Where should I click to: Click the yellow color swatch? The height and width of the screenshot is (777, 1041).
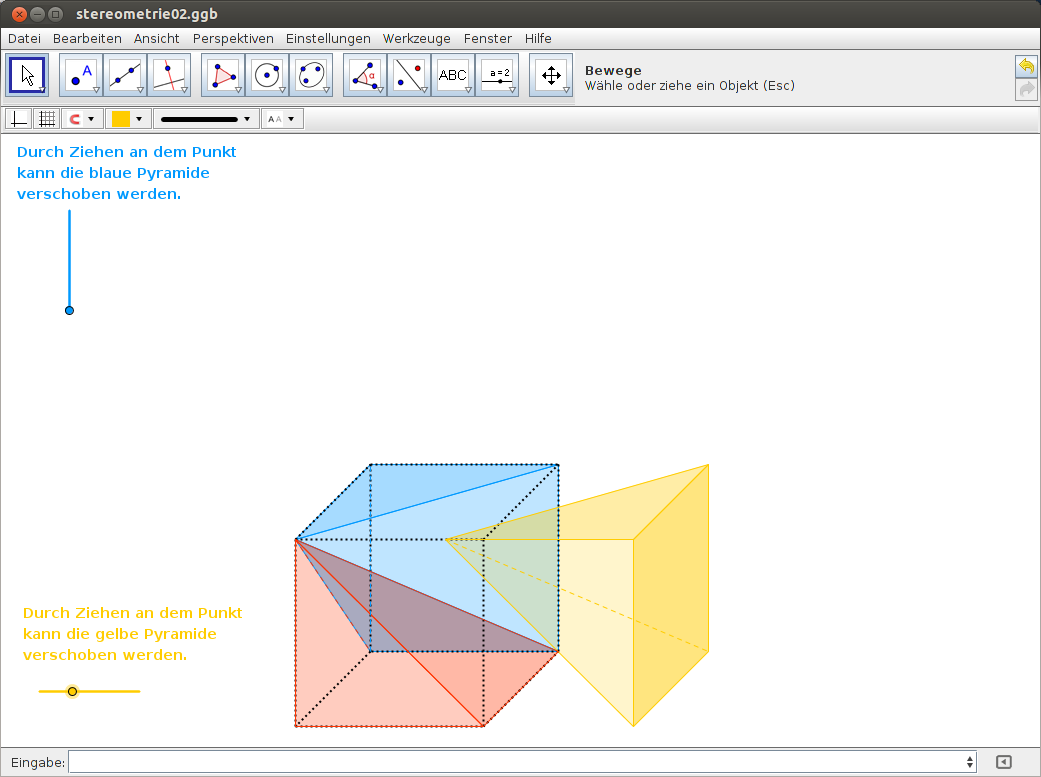pos(121,119)
